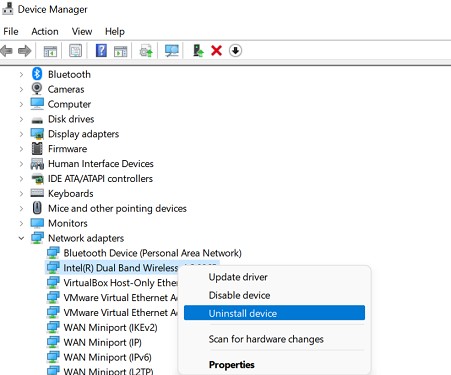This screenshot has height=375, width=451.
Task: Click the black down-arrow Disable toolbar icon
Action: pos(235,51)
